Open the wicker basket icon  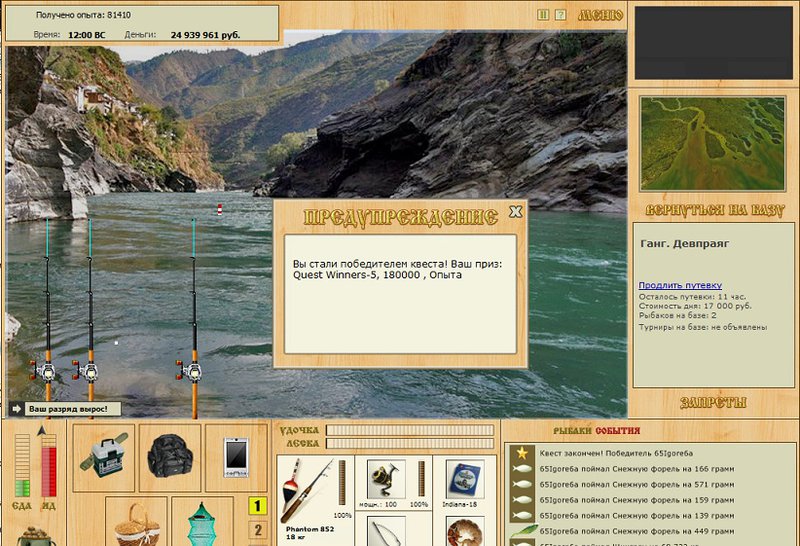136,522
